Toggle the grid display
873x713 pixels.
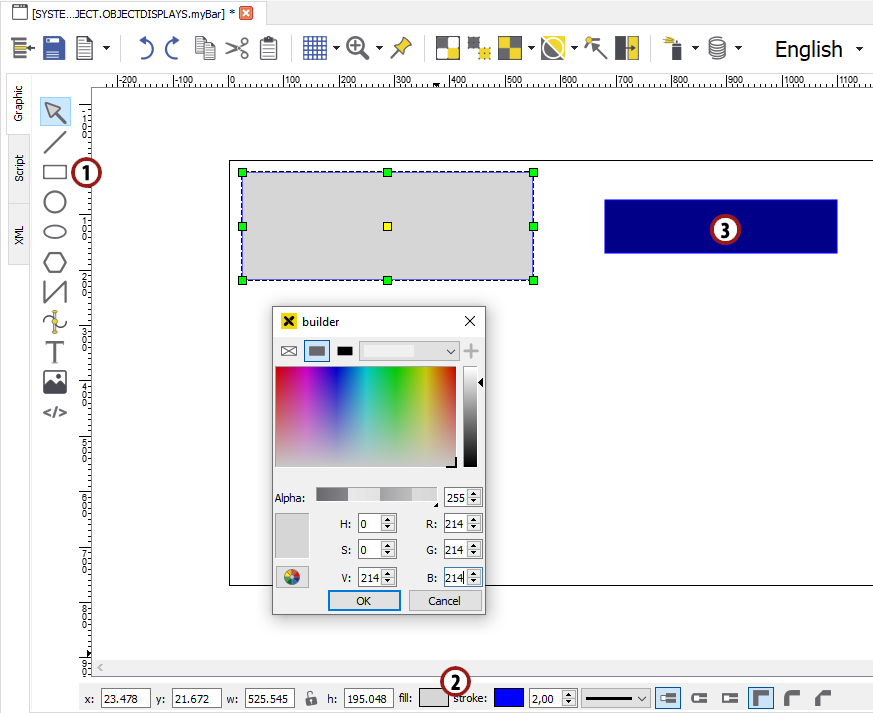point(315,47)
